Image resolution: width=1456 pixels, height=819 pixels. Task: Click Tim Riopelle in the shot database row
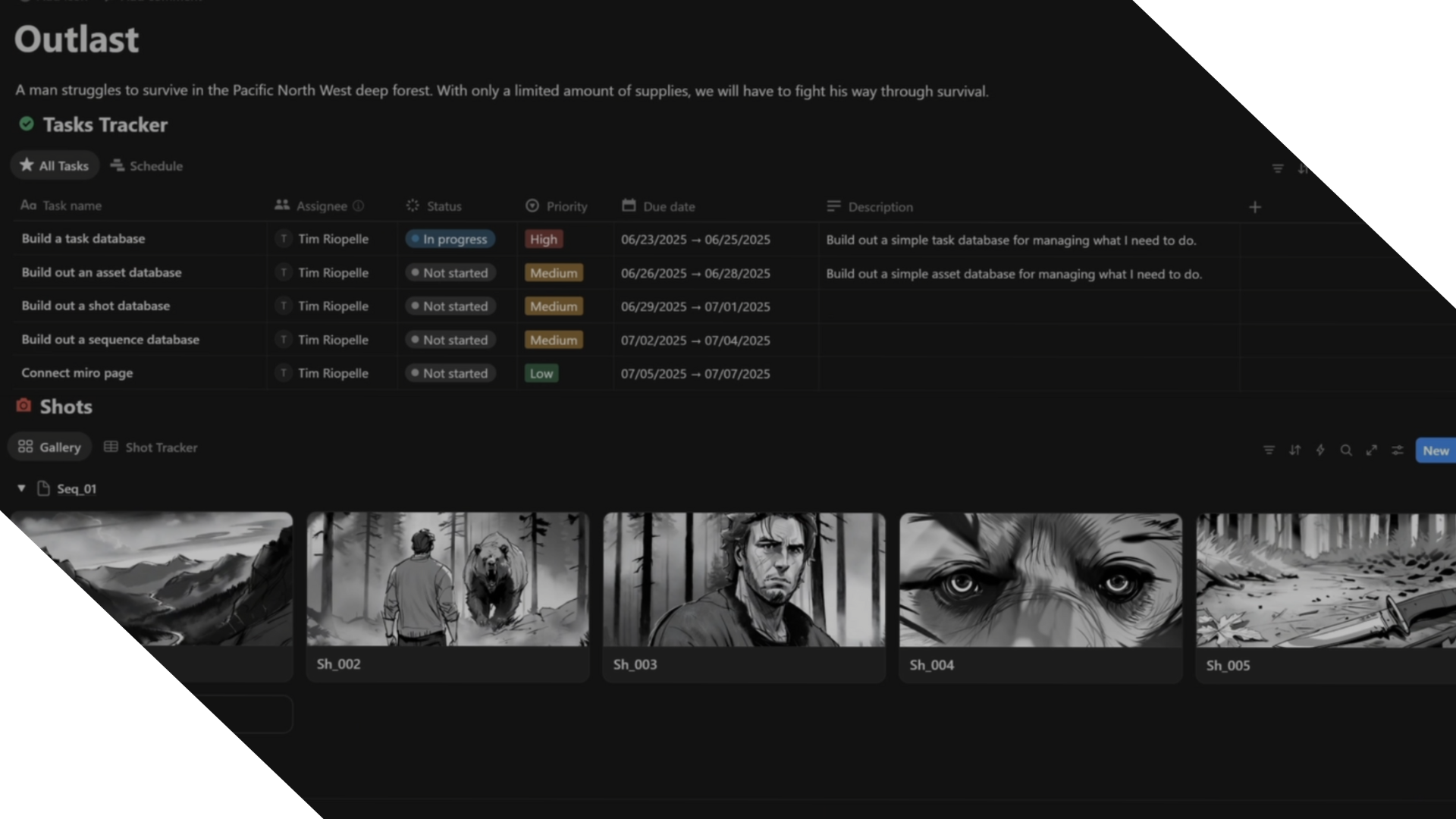coord(333,306)
